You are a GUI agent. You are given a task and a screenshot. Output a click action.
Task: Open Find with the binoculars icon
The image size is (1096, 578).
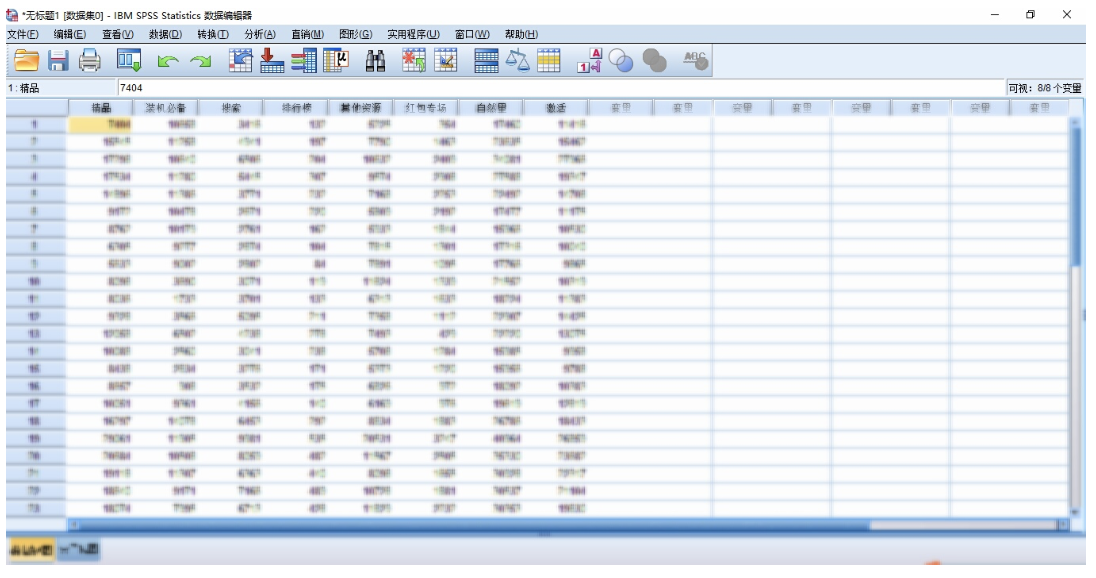click(376, 61)
